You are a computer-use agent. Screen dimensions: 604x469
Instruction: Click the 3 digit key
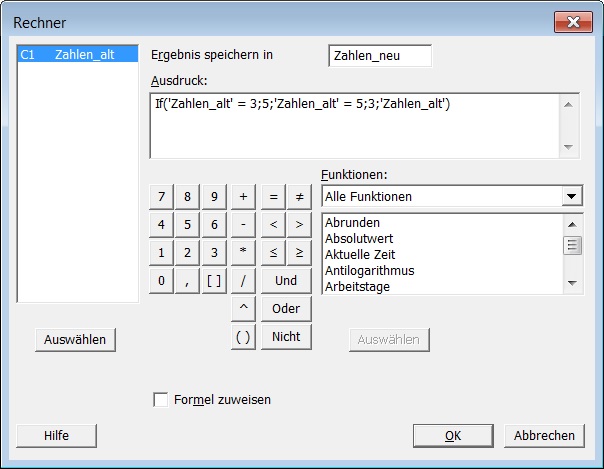(214, 253)
